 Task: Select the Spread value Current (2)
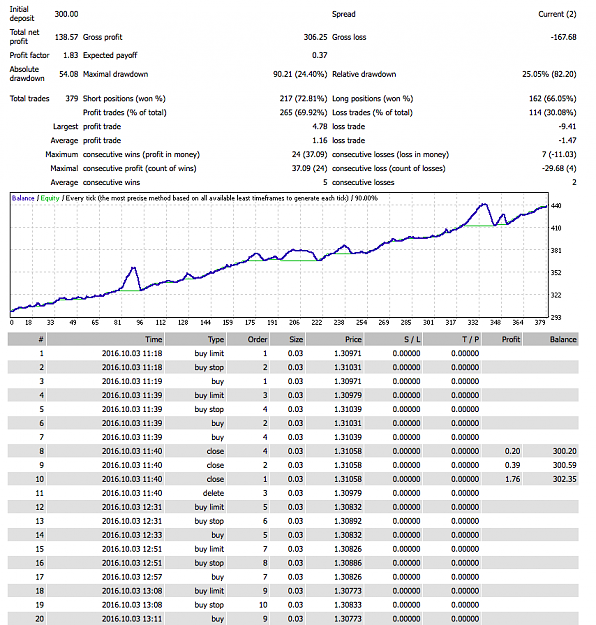557,14
